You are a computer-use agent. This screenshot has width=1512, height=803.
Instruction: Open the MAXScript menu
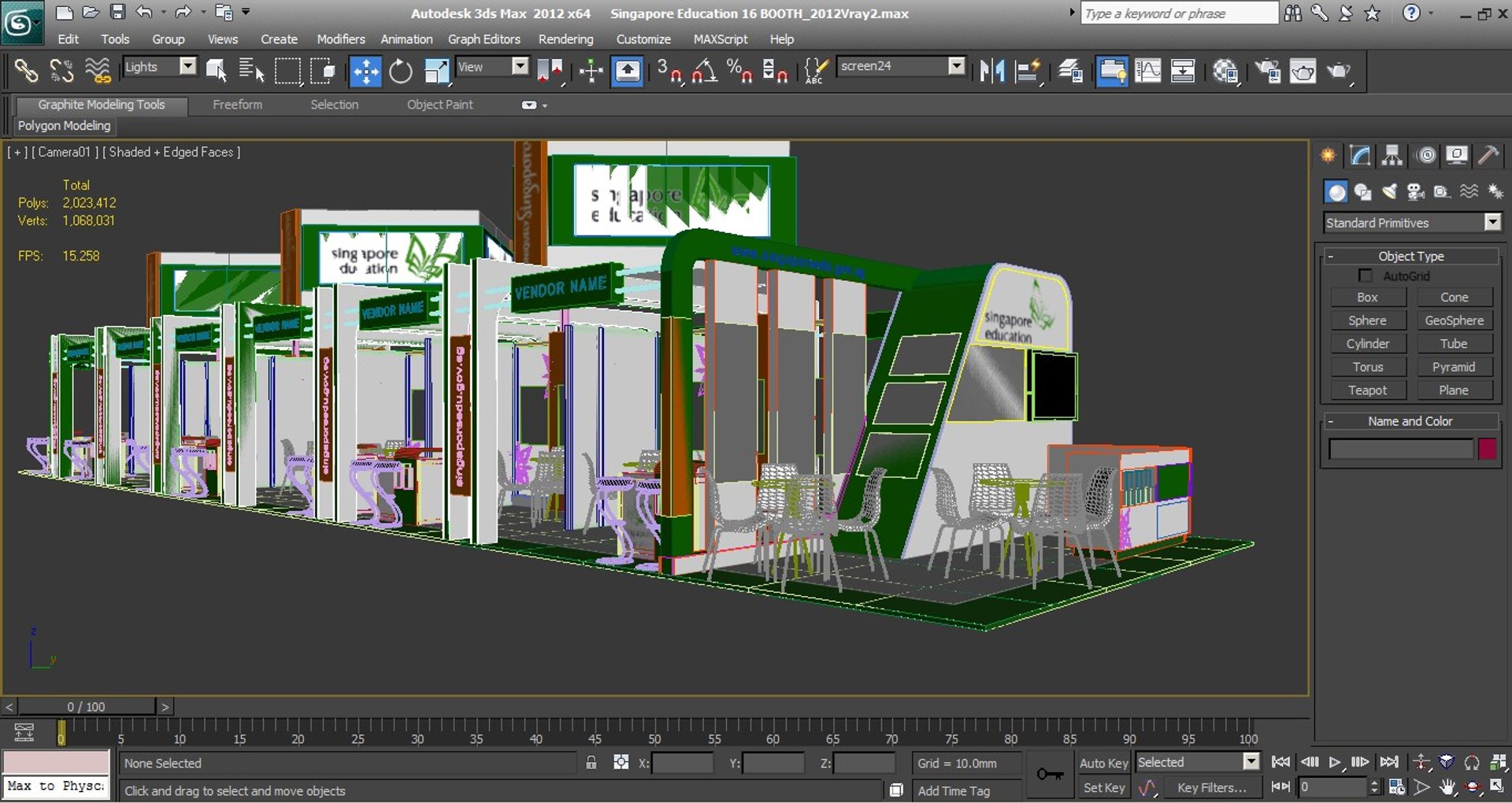(721, 39)
